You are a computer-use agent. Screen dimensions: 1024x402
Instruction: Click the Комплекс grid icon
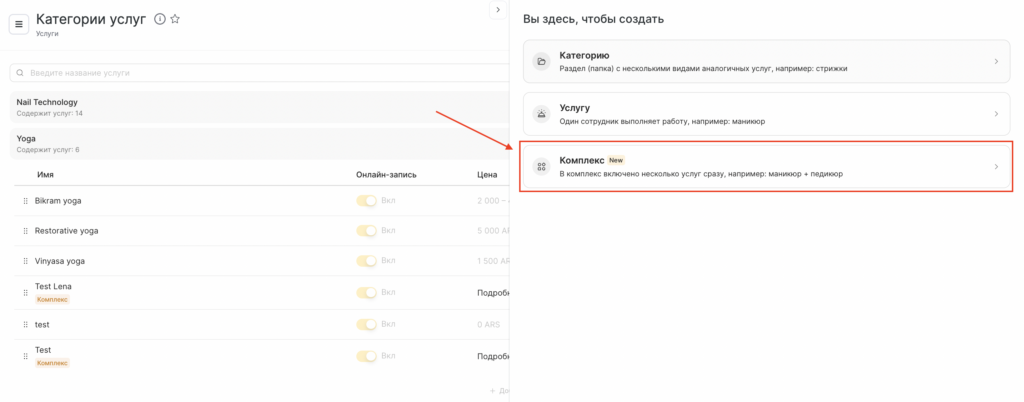tap(541, 167)
